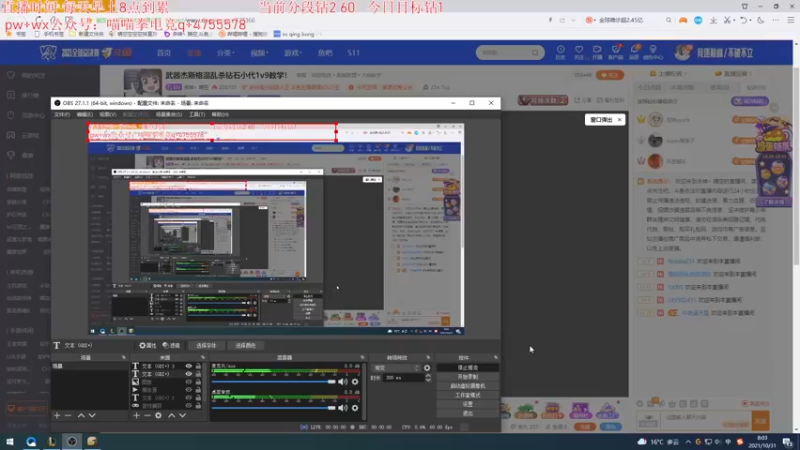Viewport: 800px width, 450px height.
Task: Open the OBS 场景集合 menu
Action: (x=169, y=115)
